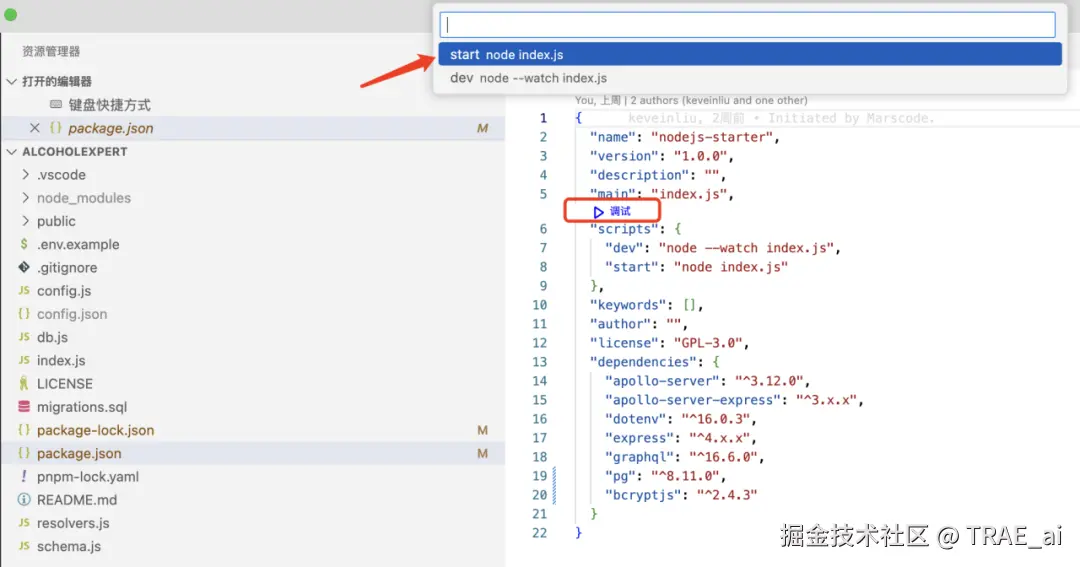Image resolution: width=1080 pixels, height=567 pixels.
Task: Click the git icon beside .gitignore
Action: coord(24,267)
